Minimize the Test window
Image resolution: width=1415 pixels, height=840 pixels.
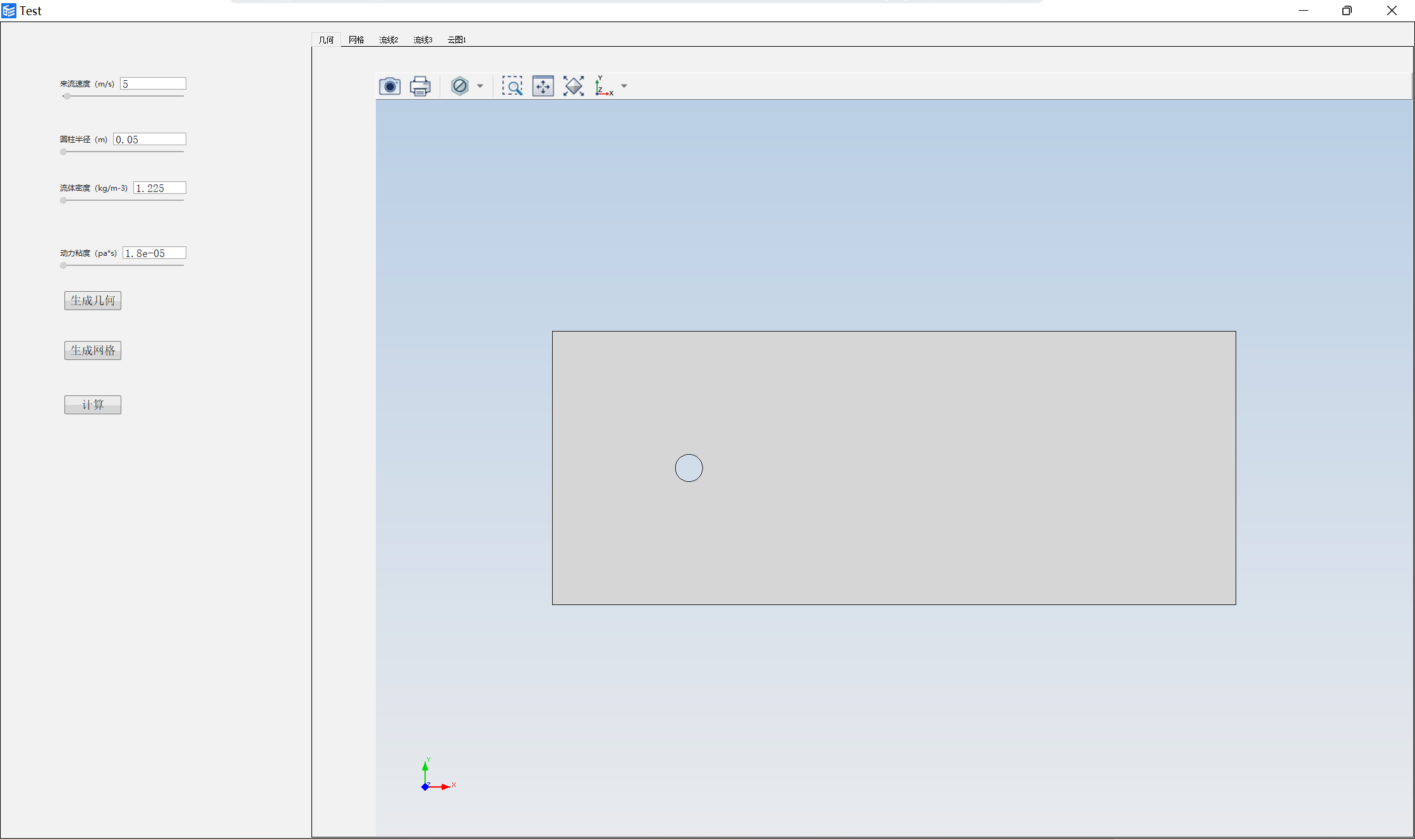pos(1304,11)
